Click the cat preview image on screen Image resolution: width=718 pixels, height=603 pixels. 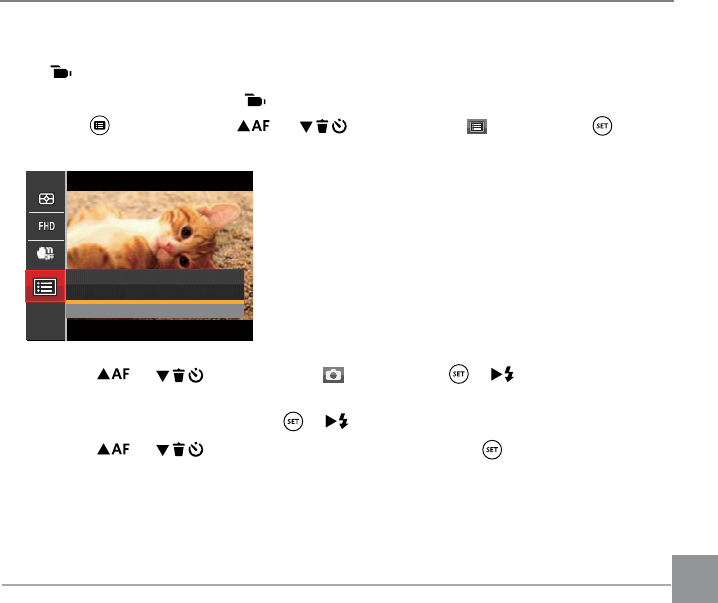coord(159,230)
